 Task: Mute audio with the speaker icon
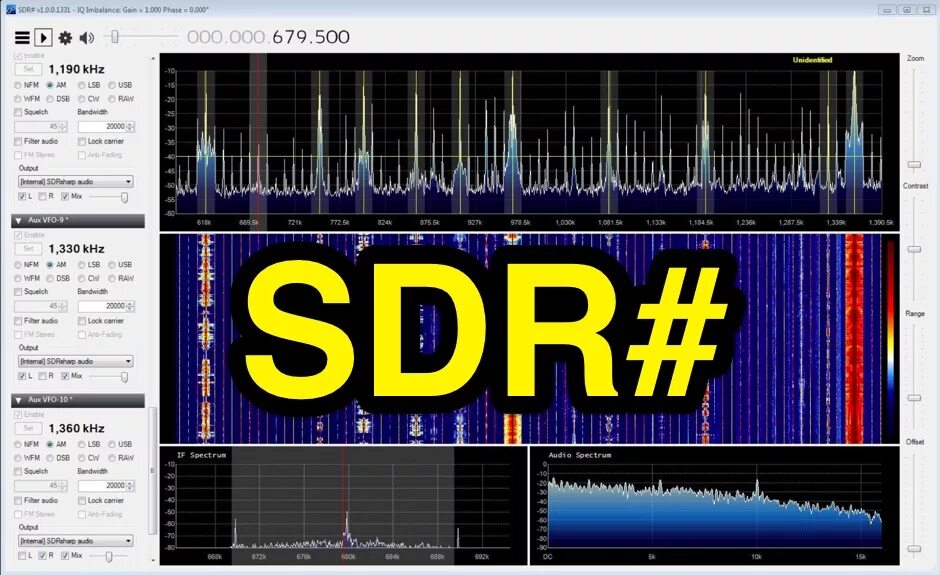[x=87, y=38]
